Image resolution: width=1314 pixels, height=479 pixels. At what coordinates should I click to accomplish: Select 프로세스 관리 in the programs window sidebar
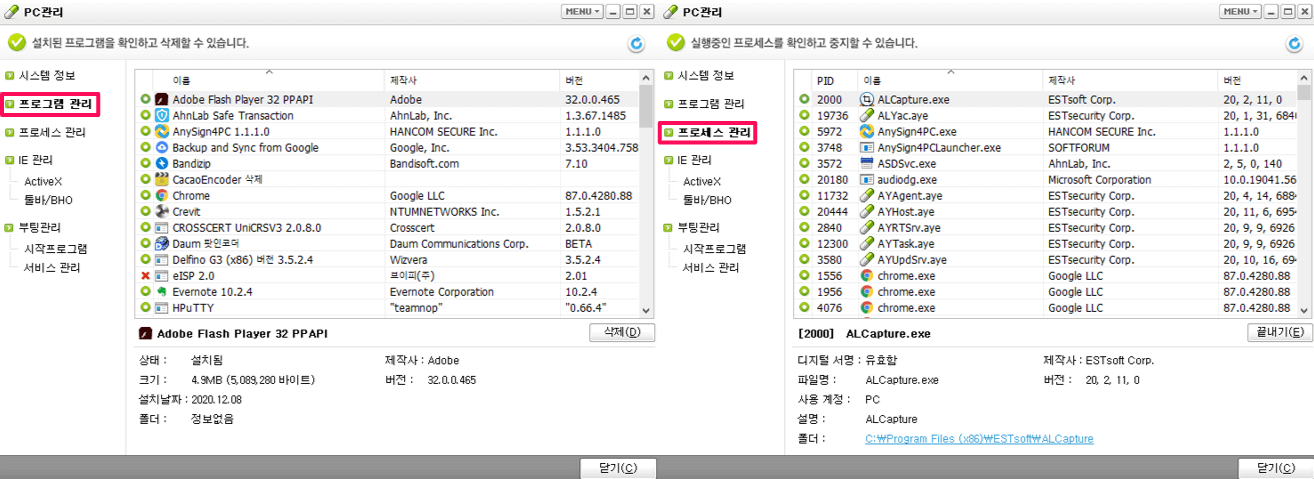[x=52, y=132]
